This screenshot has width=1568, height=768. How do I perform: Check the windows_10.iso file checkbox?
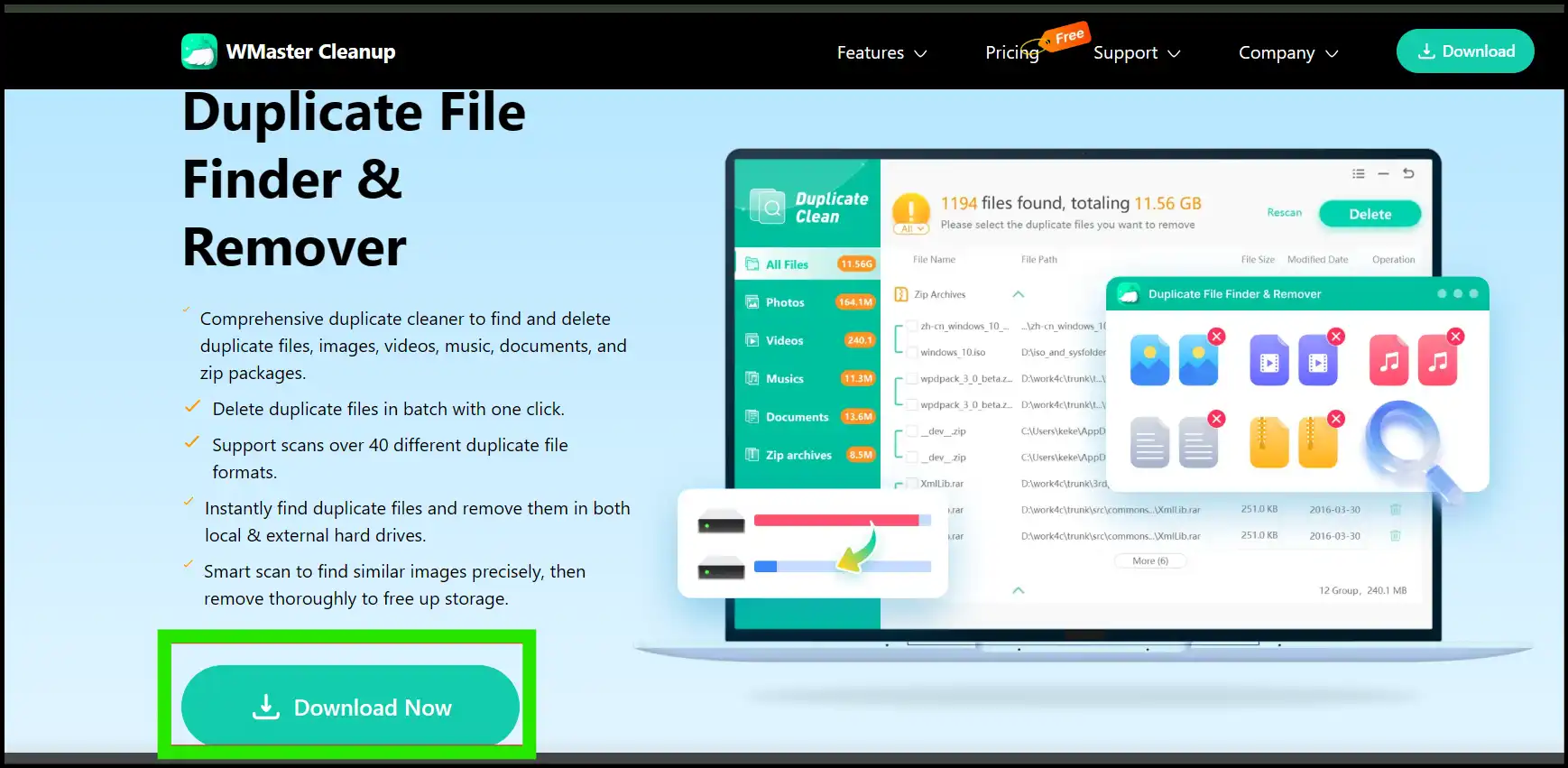pos(912,353)
